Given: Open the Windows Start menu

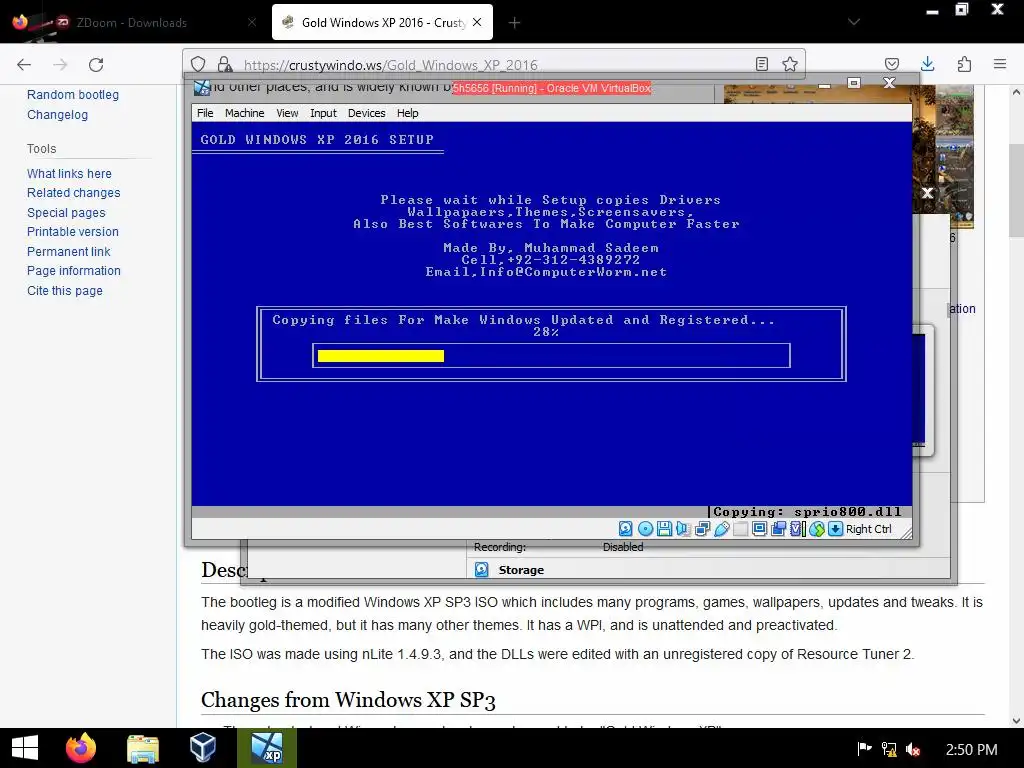Looking at the screenshot, I should click(25, 748).
